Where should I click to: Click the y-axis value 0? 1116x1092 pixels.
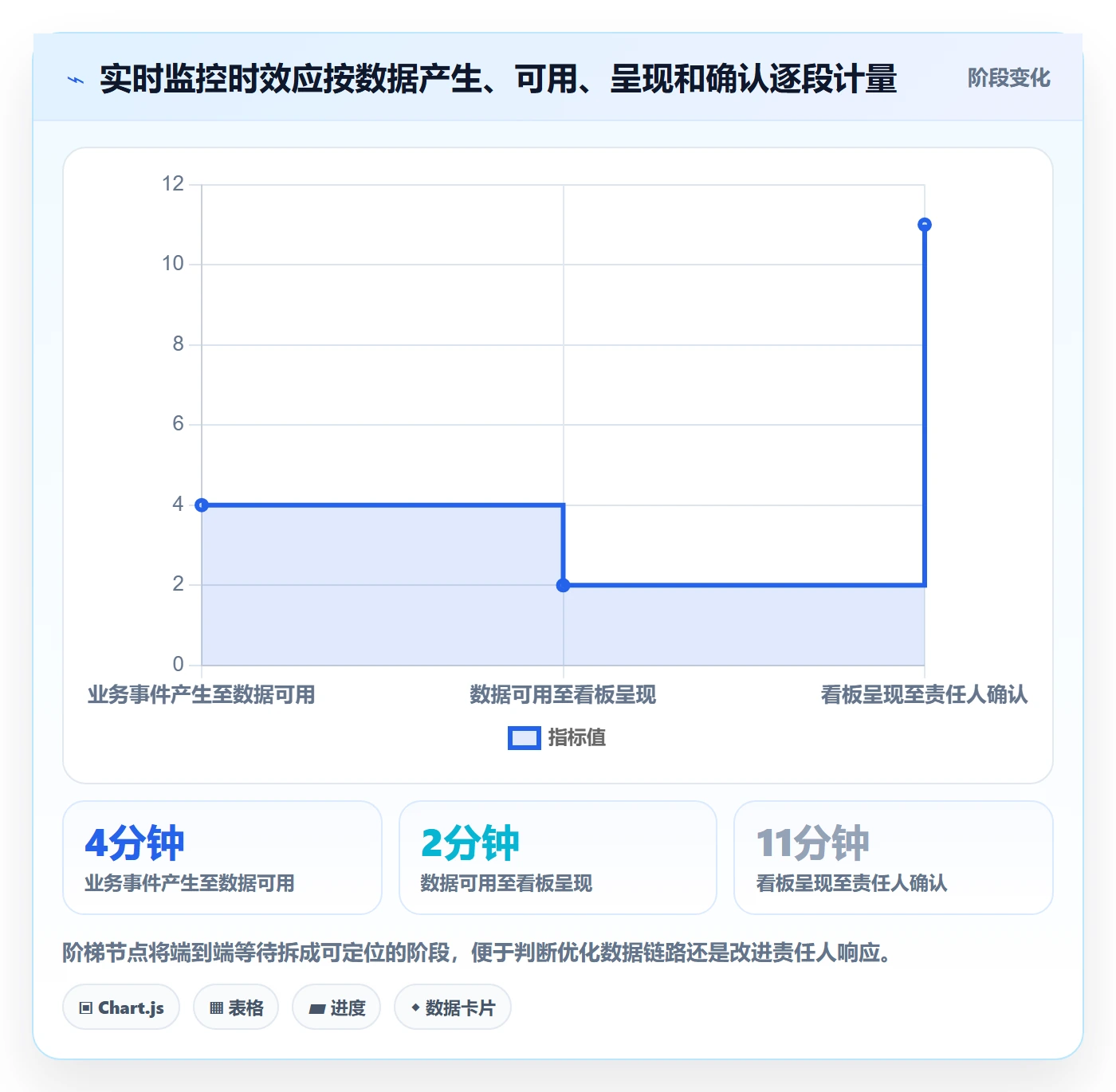pos(179,664)
